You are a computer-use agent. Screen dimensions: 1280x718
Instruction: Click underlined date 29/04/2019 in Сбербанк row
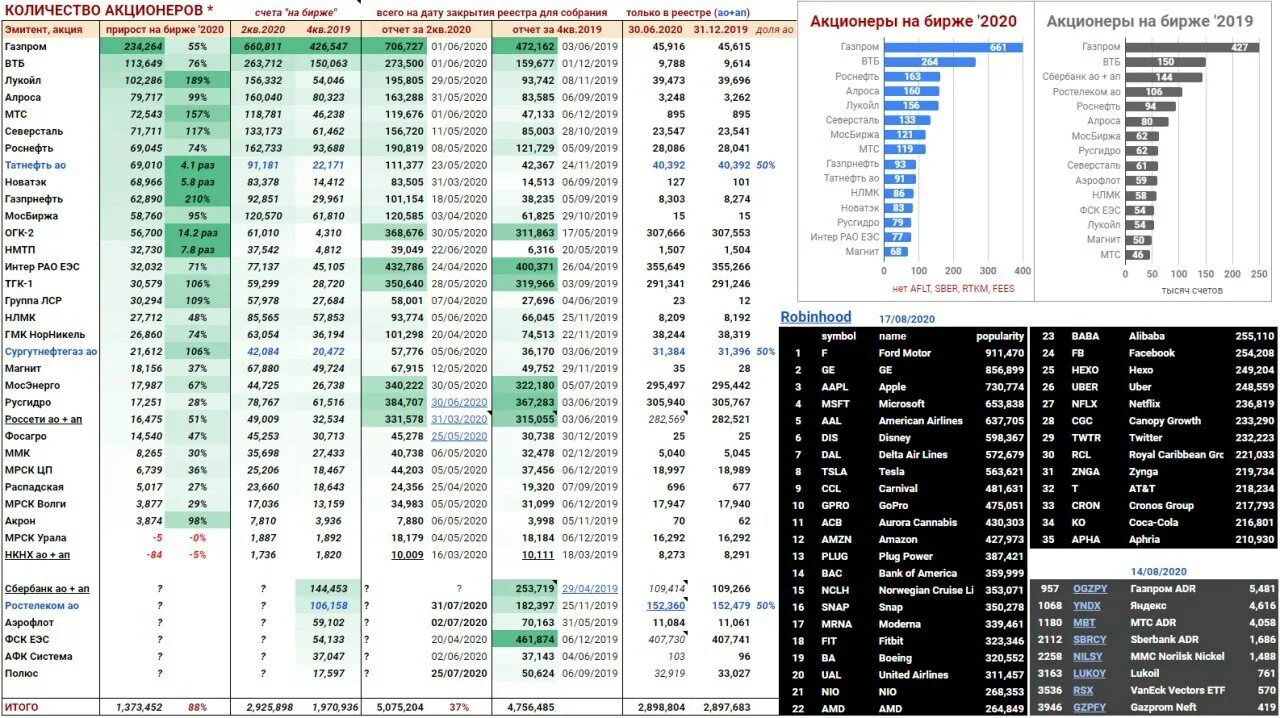point(590,589)
